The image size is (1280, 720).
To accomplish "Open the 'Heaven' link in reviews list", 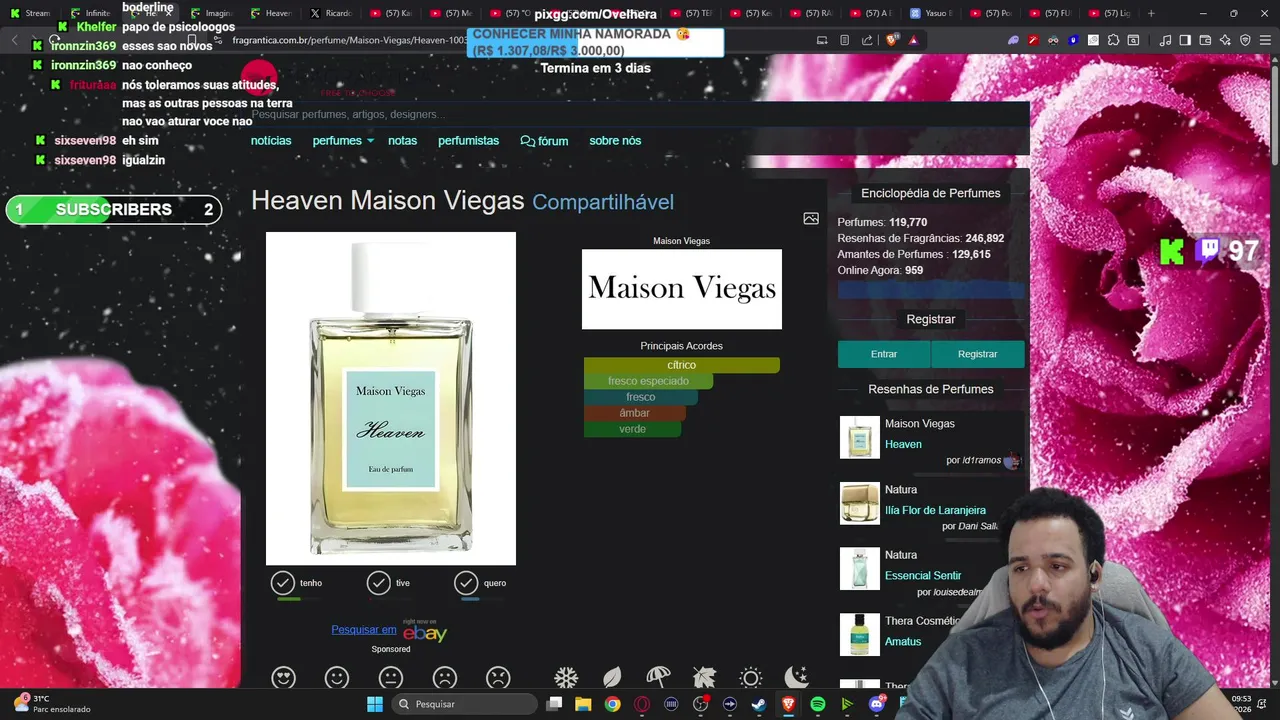I will click(903, 444).
